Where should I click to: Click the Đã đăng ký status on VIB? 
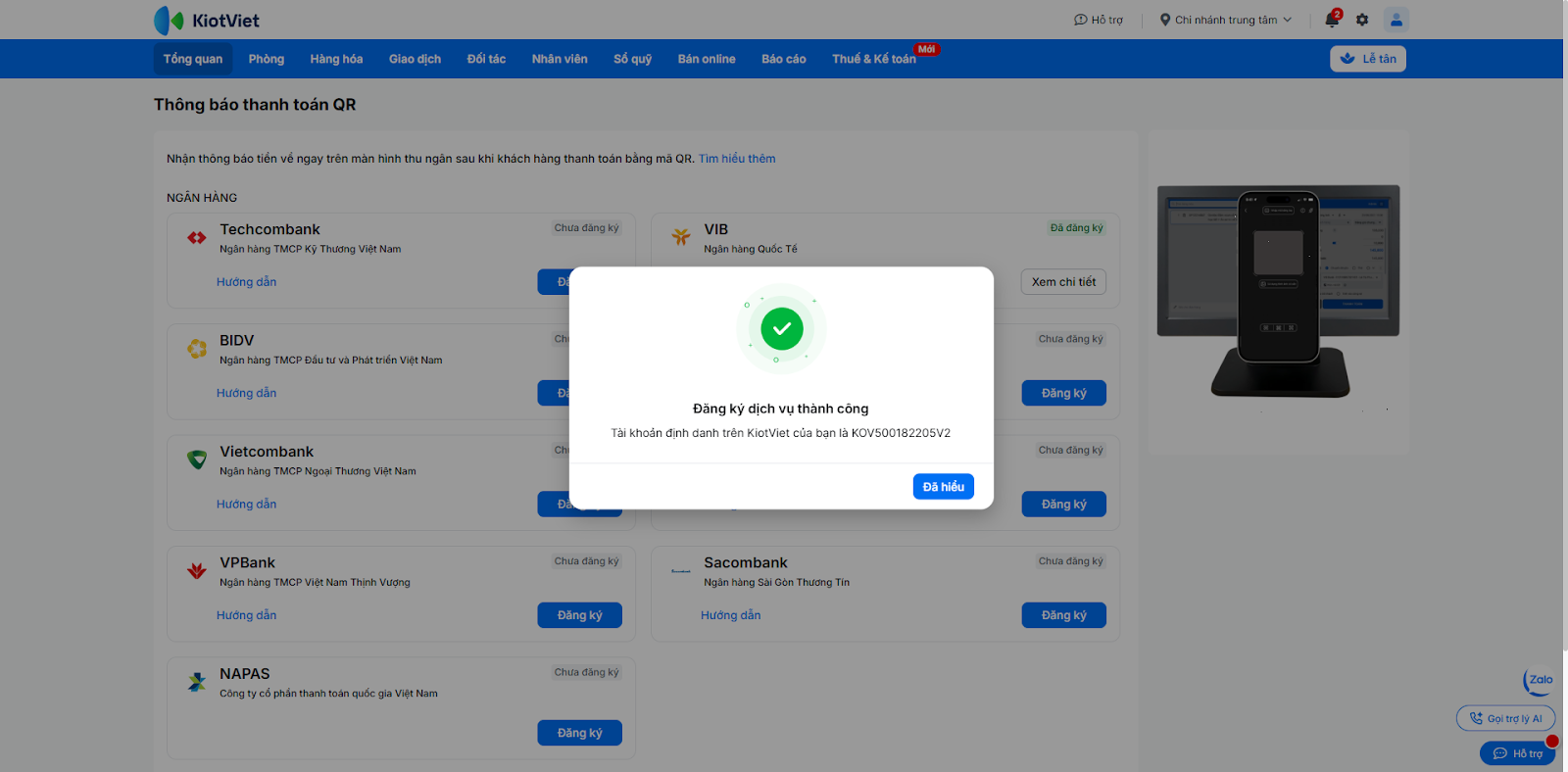pos(1077,228)
